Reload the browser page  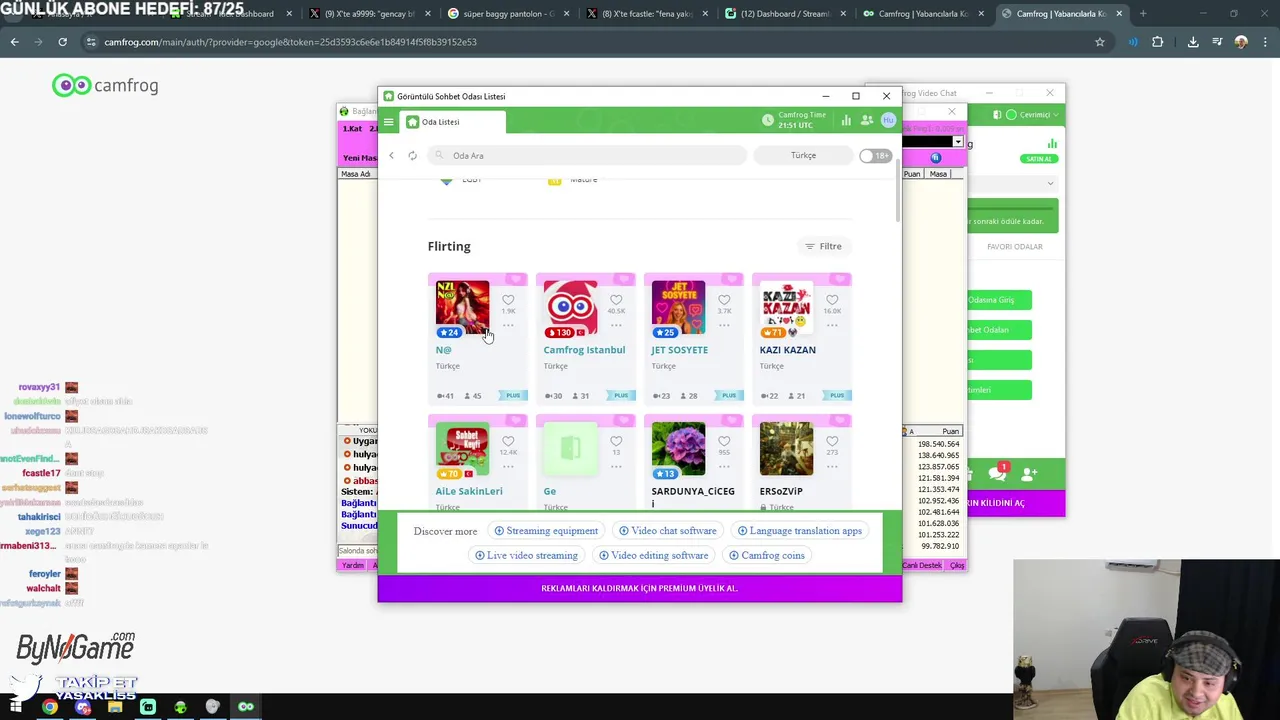[62, 42]
